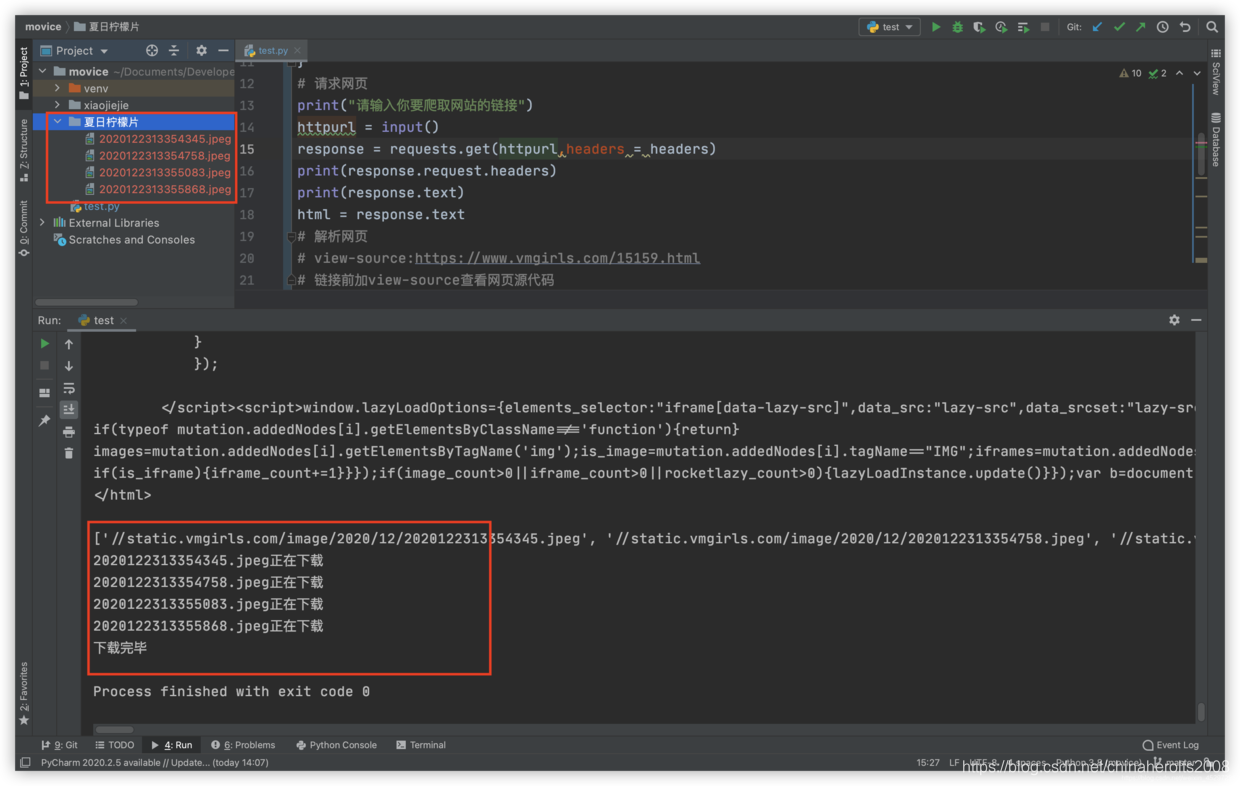Viewport: 1240px width, 786px height.
Task: Collapse all in Project panel toolbar
Action: [174, 50]
